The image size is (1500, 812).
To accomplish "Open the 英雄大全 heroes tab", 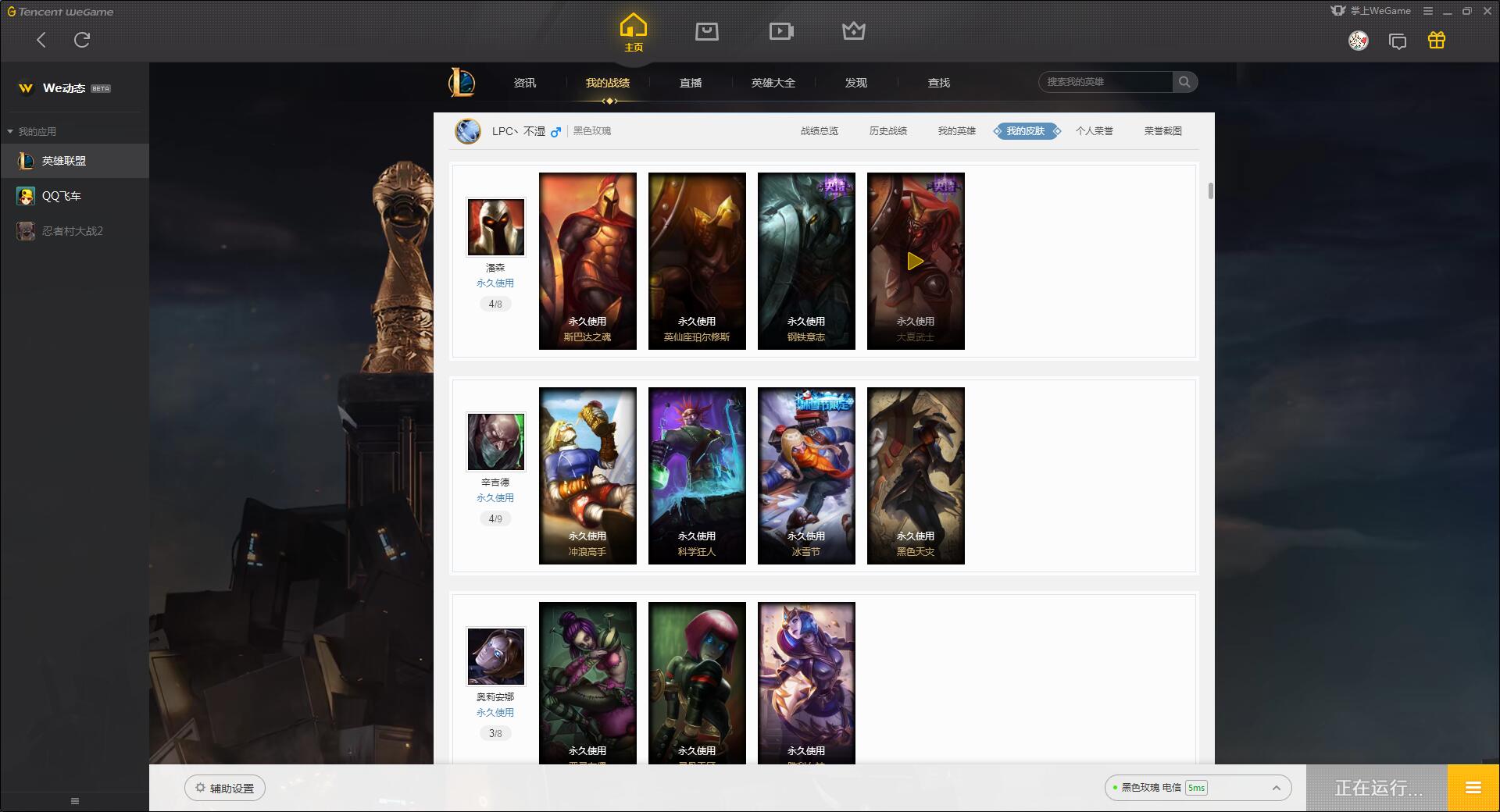I will click(773, 83).
